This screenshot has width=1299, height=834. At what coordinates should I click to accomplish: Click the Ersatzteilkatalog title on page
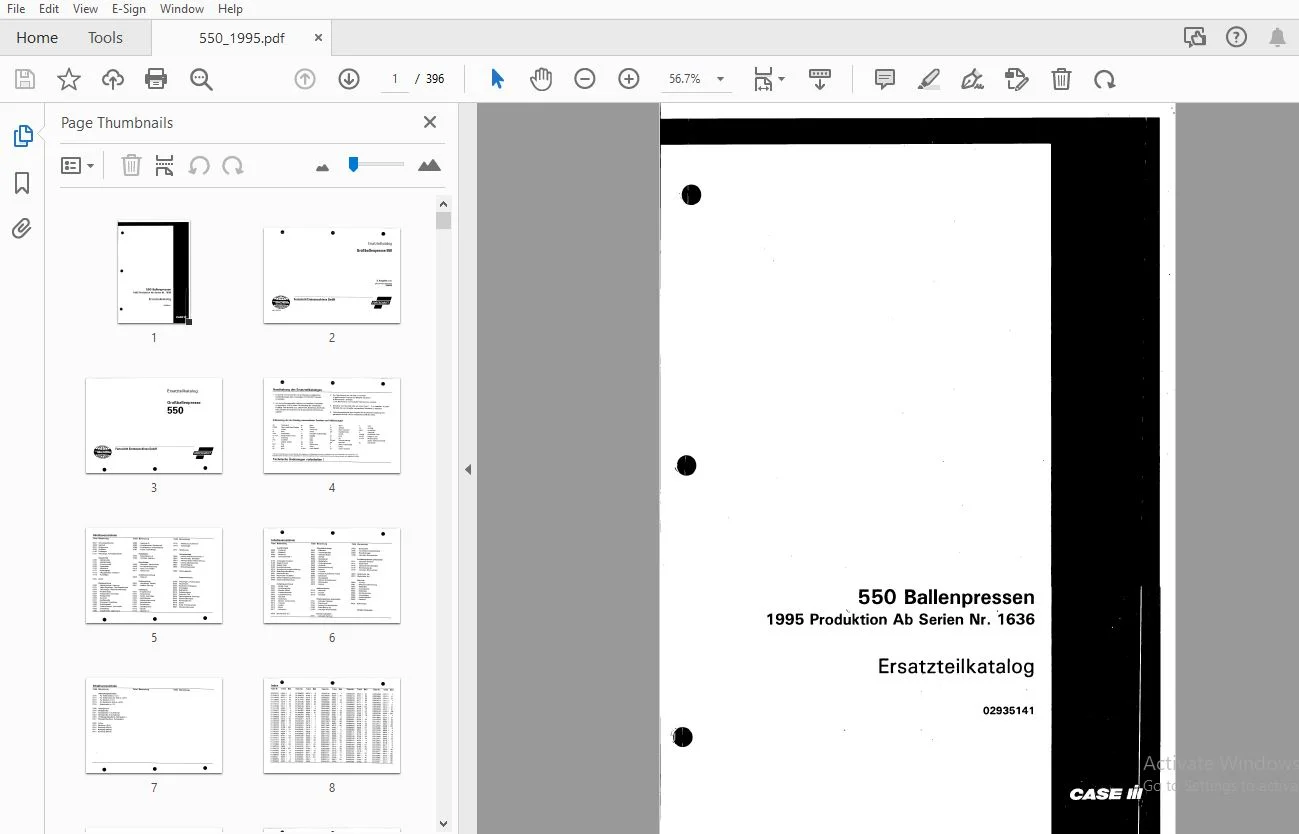956,666
